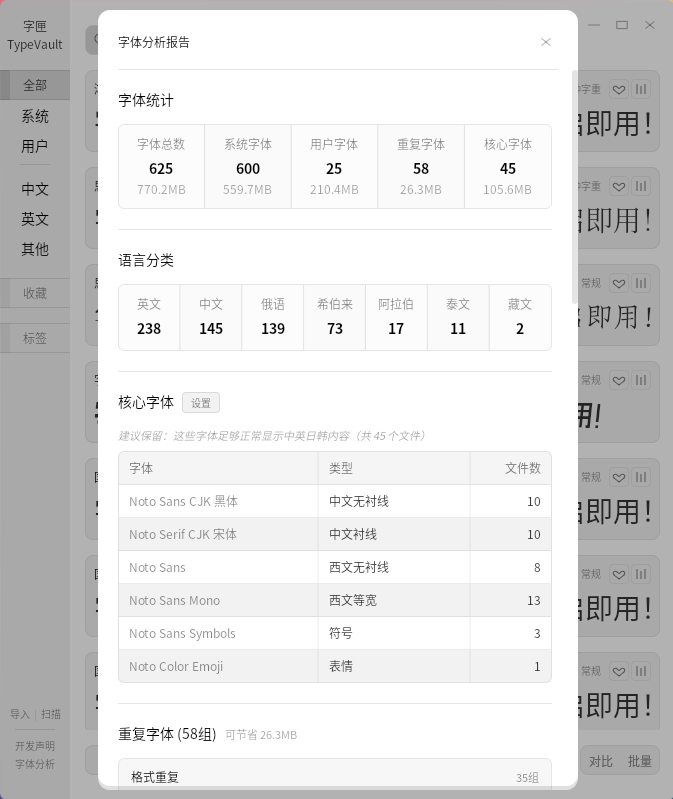Filter by 中文 in sidebar
This screenshot has width=673, height=799.
point(35,189)
